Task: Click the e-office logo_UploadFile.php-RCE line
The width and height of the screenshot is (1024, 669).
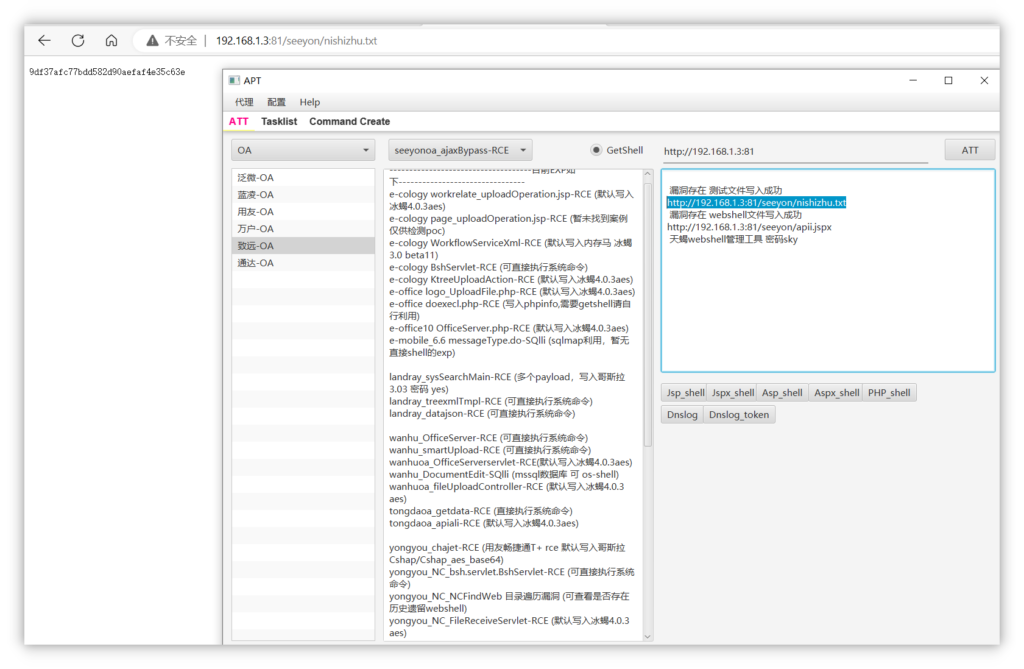Action: click(512, 291)
